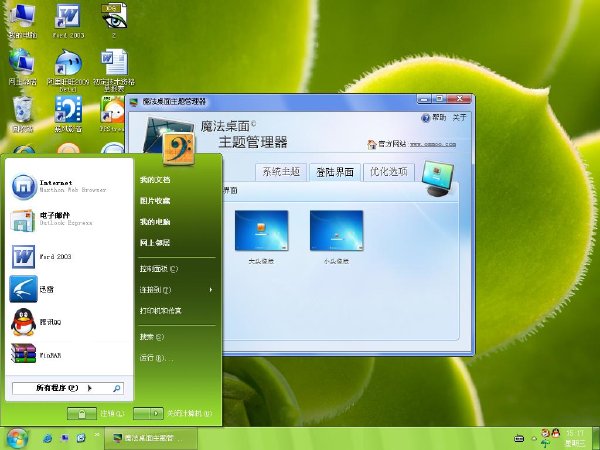
Task: Click the QQ penguin tray icon
Action: click(555, 433)
